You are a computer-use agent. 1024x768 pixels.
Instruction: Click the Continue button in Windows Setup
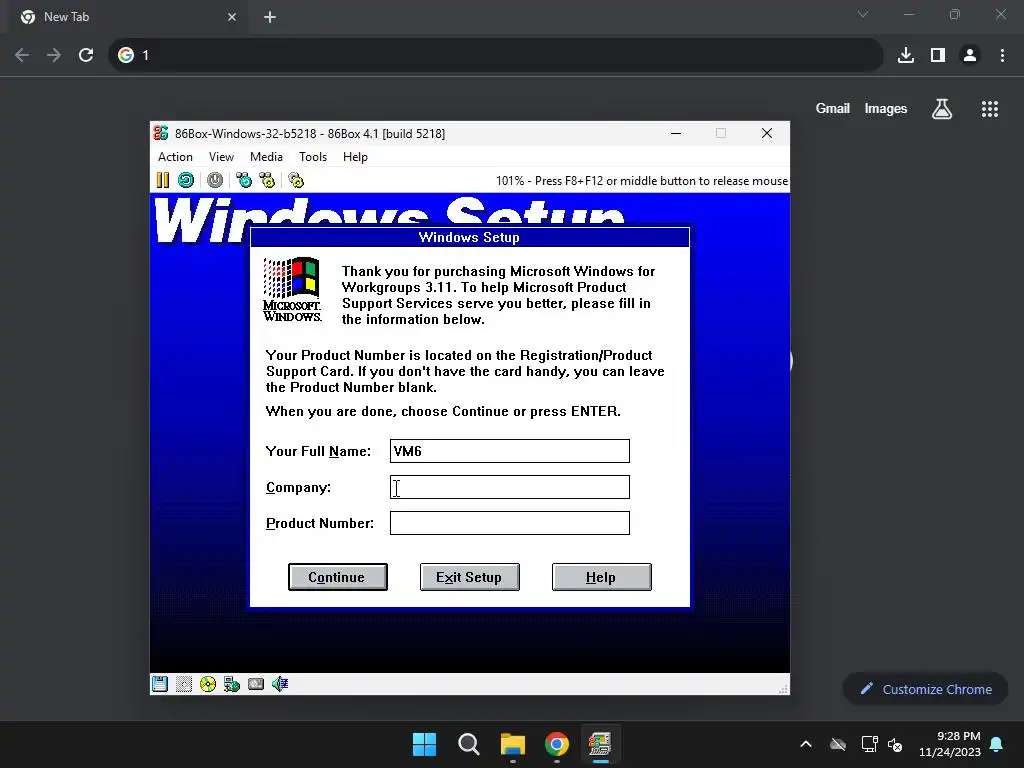click(338, 577)
